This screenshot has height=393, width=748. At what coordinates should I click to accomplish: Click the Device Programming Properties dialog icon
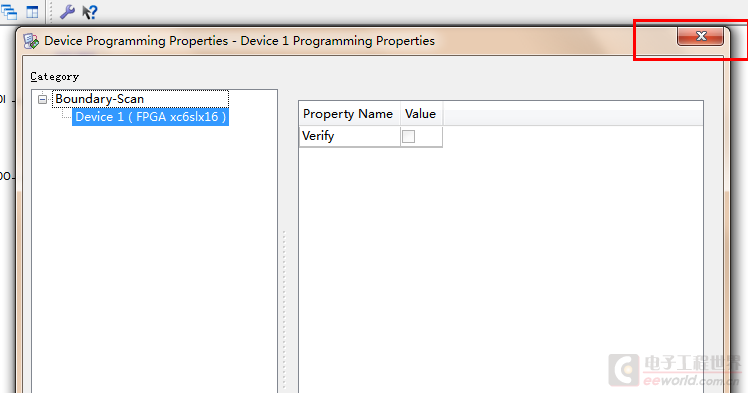coord(31,41)
